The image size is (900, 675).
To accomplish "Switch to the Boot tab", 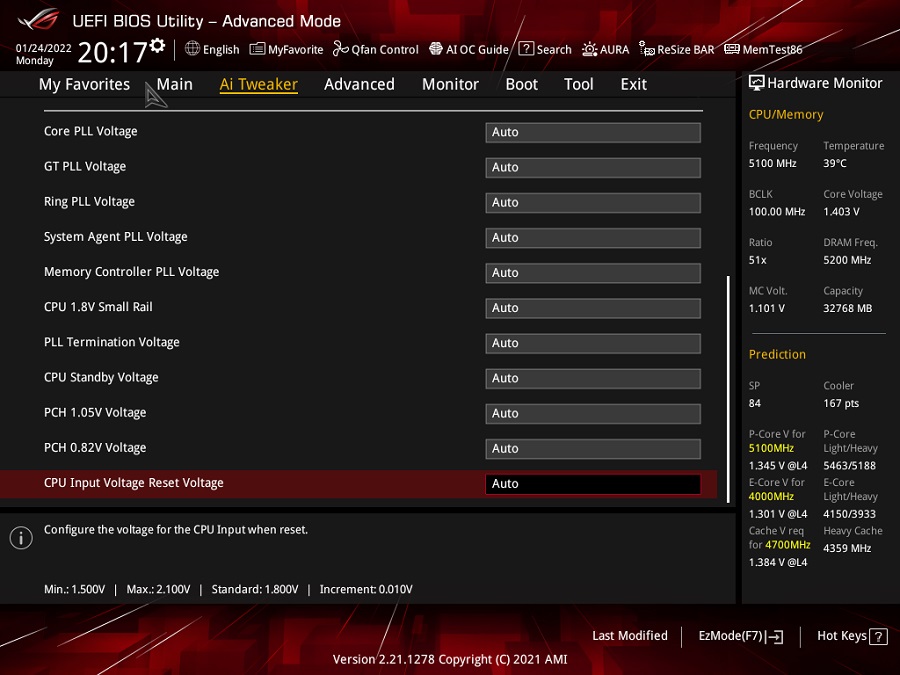I will [x=522, y=84].
